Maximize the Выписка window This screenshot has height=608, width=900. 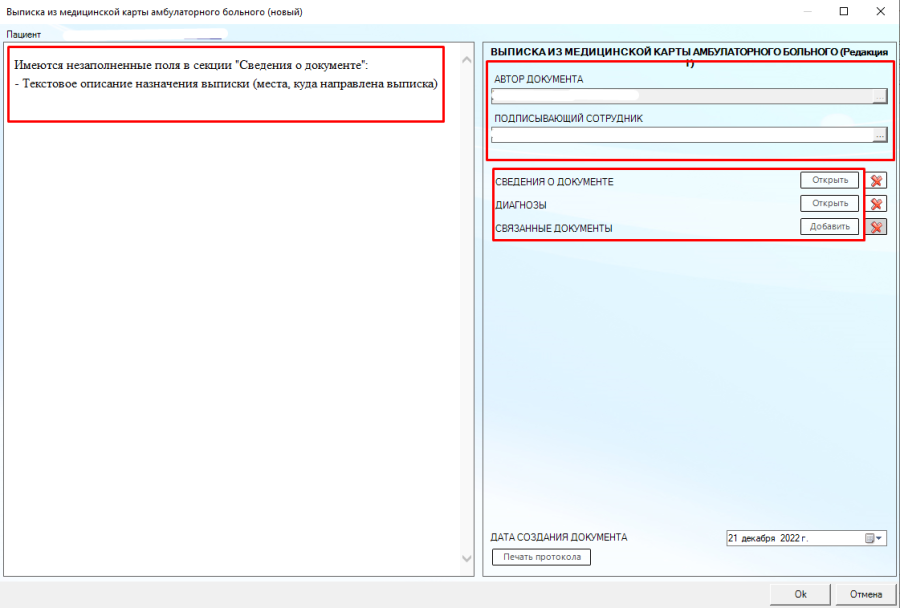click(844, 11)
